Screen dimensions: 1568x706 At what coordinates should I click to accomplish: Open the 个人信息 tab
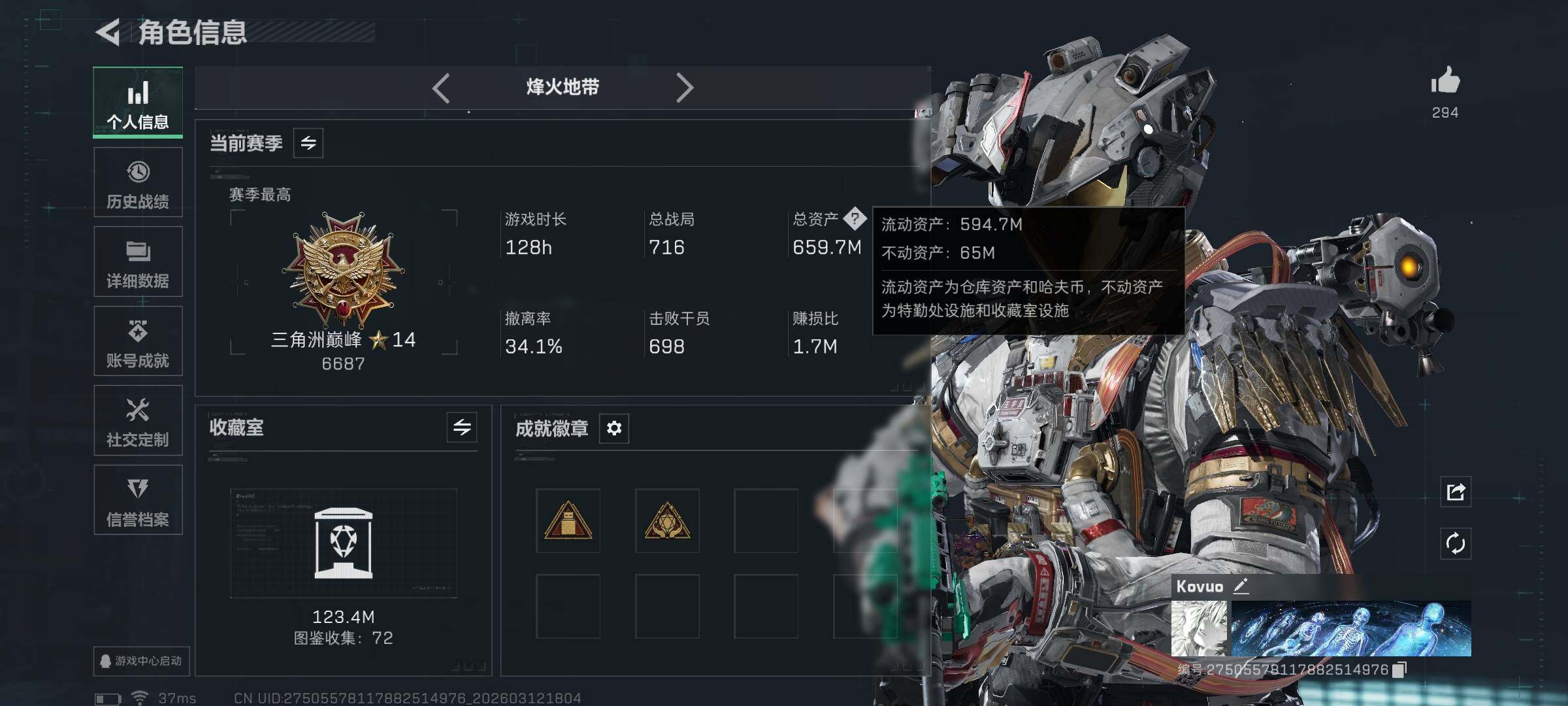tap(138, 103)
